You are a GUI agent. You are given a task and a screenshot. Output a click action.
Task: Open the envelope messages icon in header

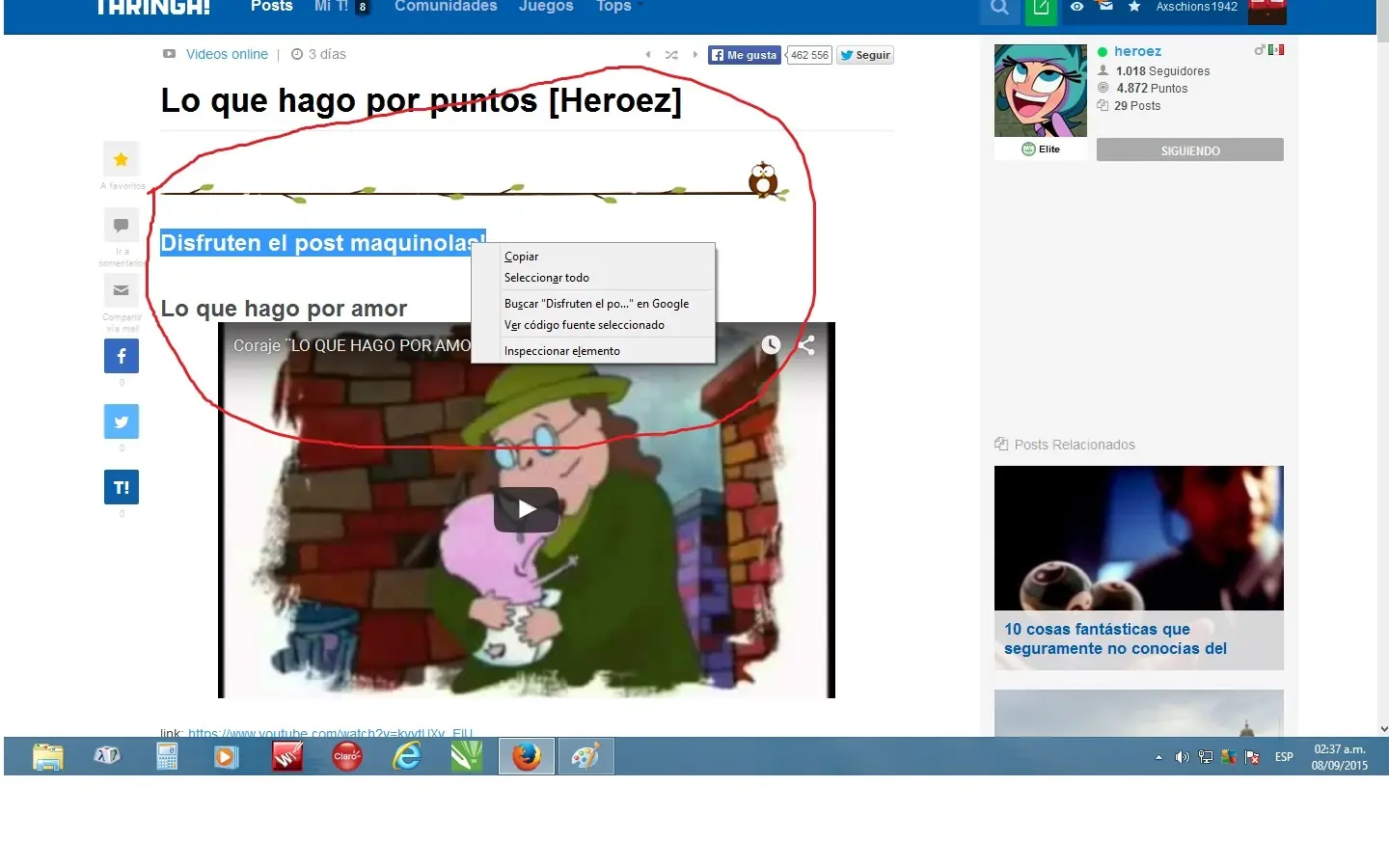[1106, 6]
